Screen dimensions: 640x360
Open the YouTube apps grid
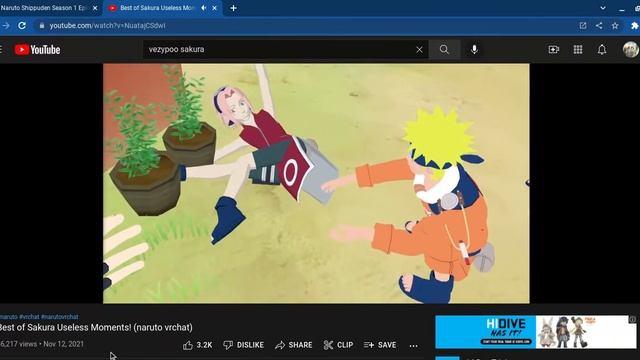coord(578,50)
